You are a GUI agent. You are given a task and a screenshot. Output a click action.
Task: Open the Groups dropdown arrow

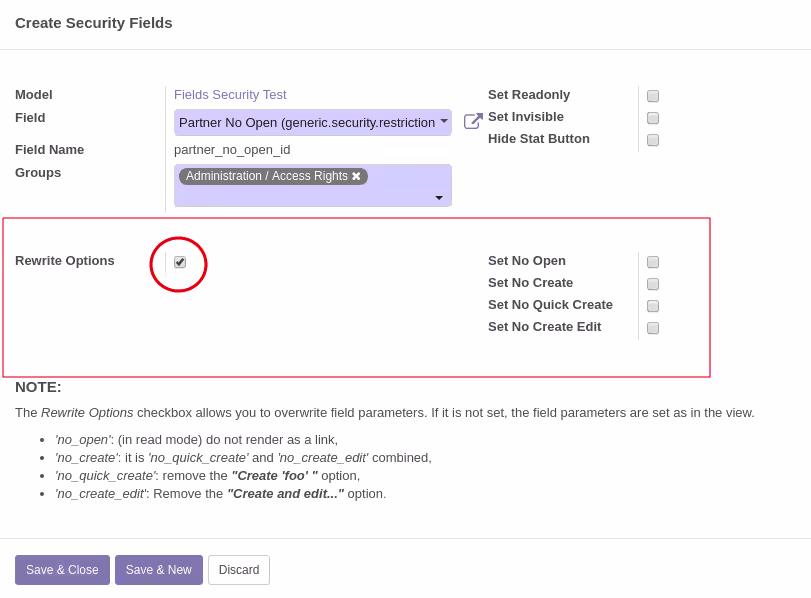[x=439, y=198]
